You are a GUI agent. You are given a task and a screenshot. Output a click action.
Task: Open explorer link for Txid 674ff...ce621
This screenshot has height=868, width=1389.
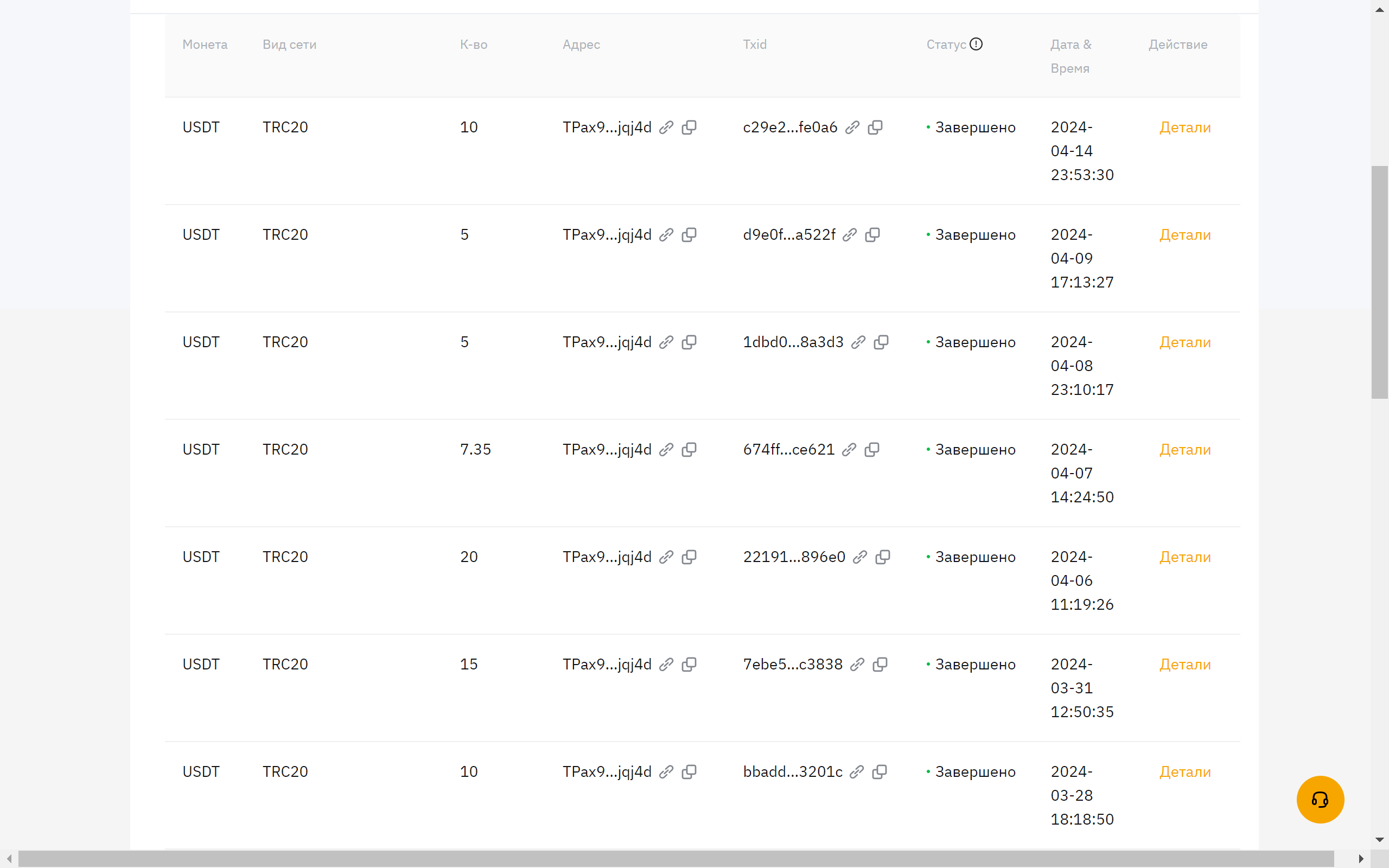850,450
